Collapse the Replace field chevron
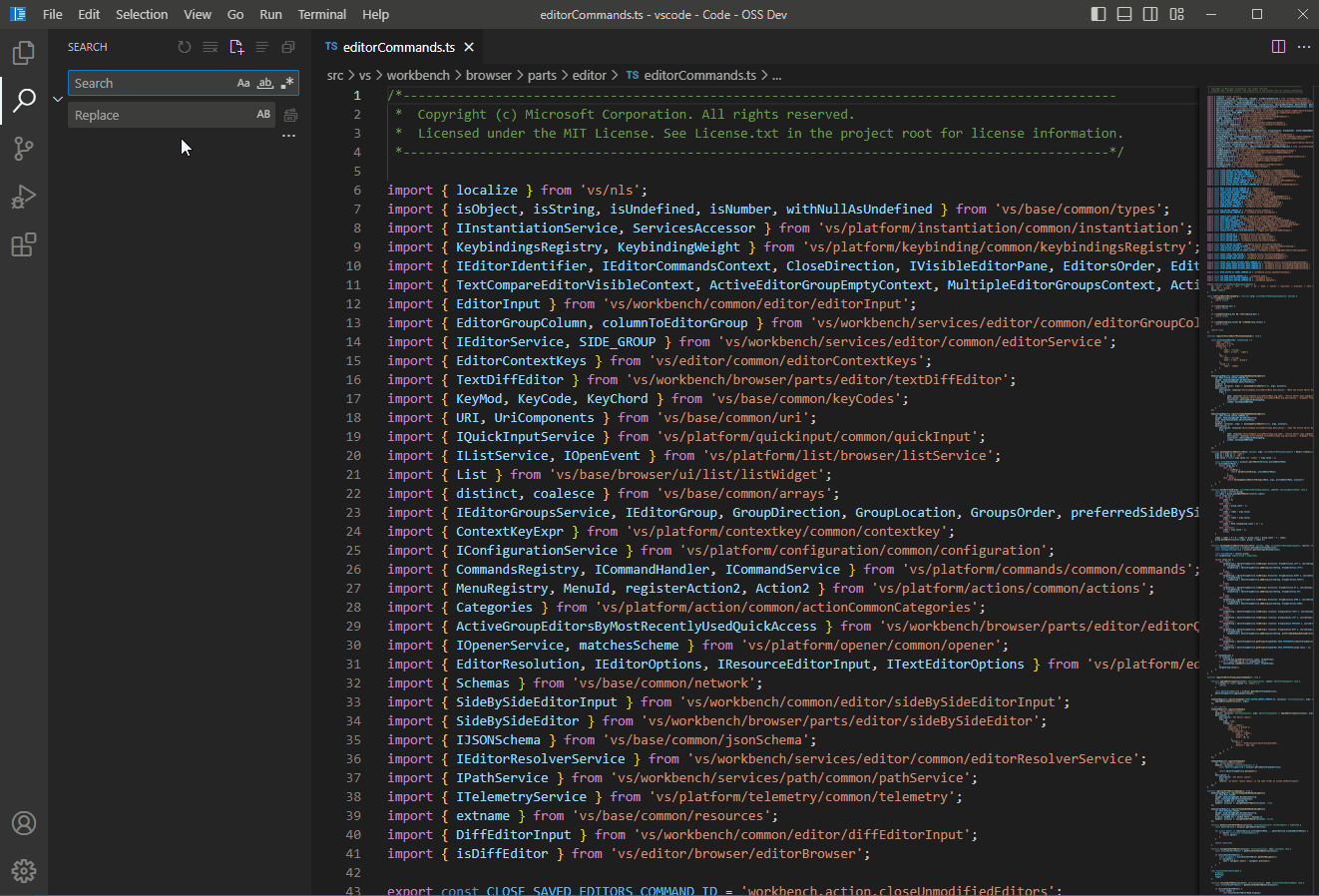The width and height of the screenshot is (1319, 896). coord(57,99)
